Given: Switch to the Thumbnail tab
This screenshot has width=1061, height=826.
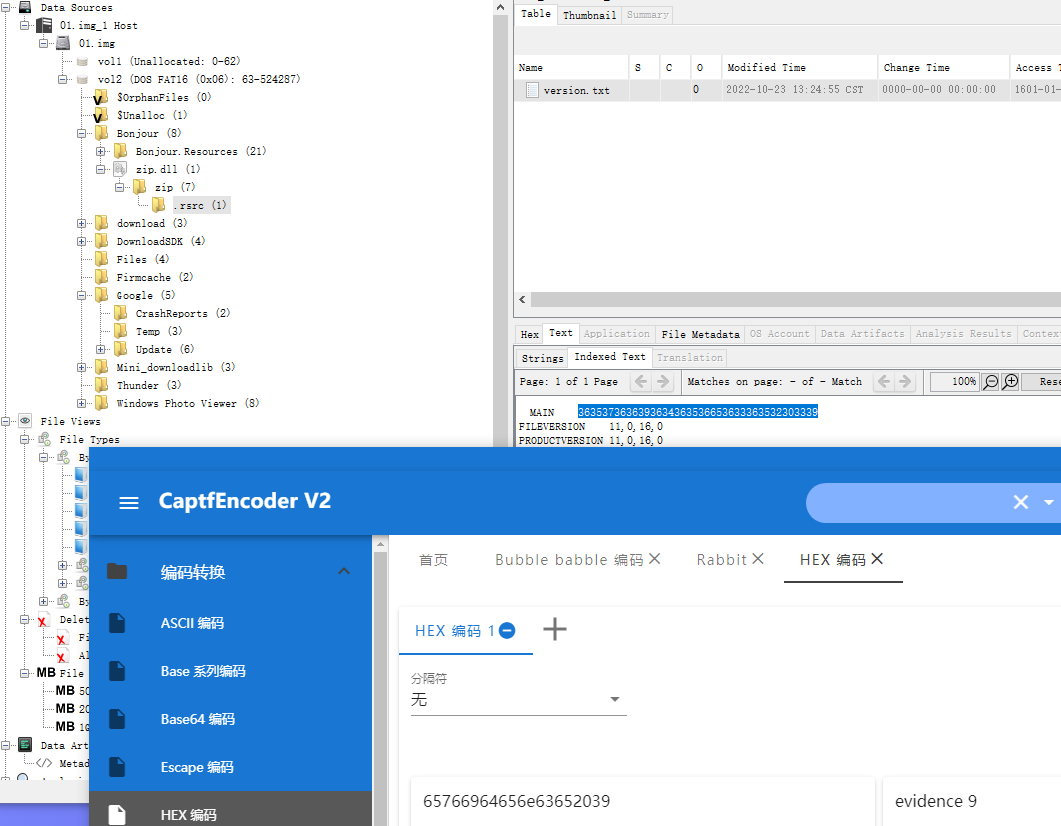Looking at the screenshot, I should [589, 15].
